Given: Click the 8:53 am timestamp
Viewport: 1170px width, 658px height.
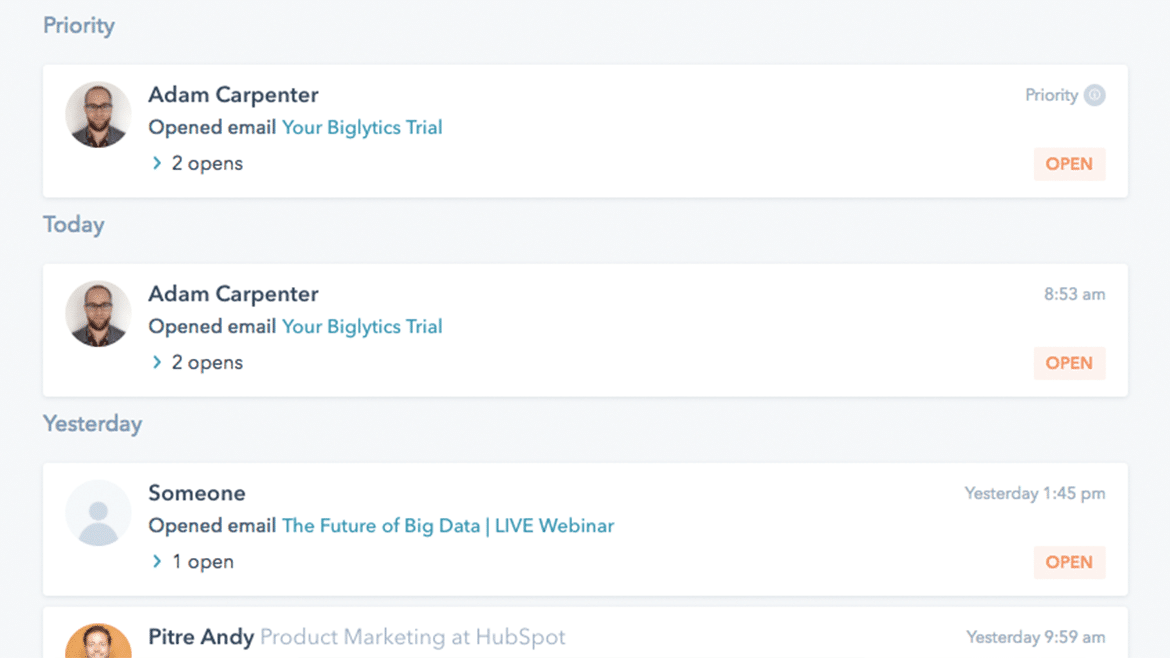Looking at the screenshot, I should tap(1077, 293).
